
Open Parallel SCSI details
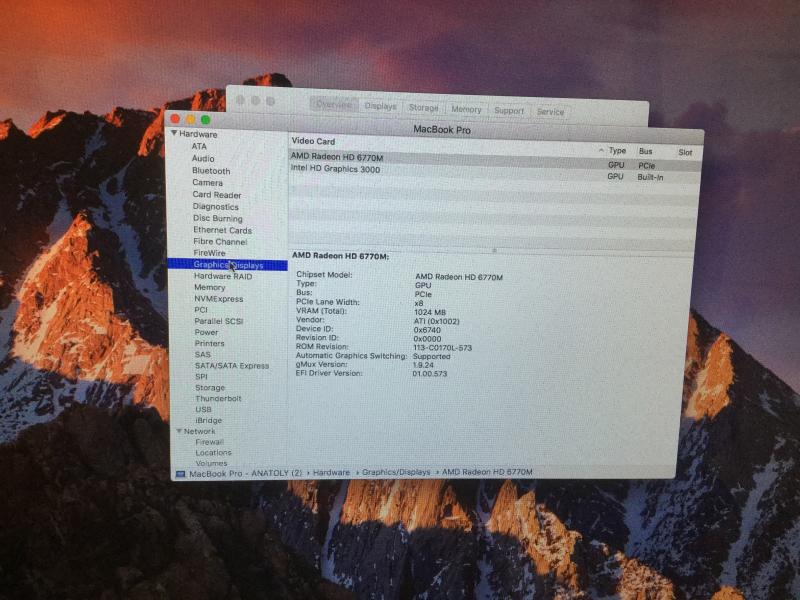point(219,321)
